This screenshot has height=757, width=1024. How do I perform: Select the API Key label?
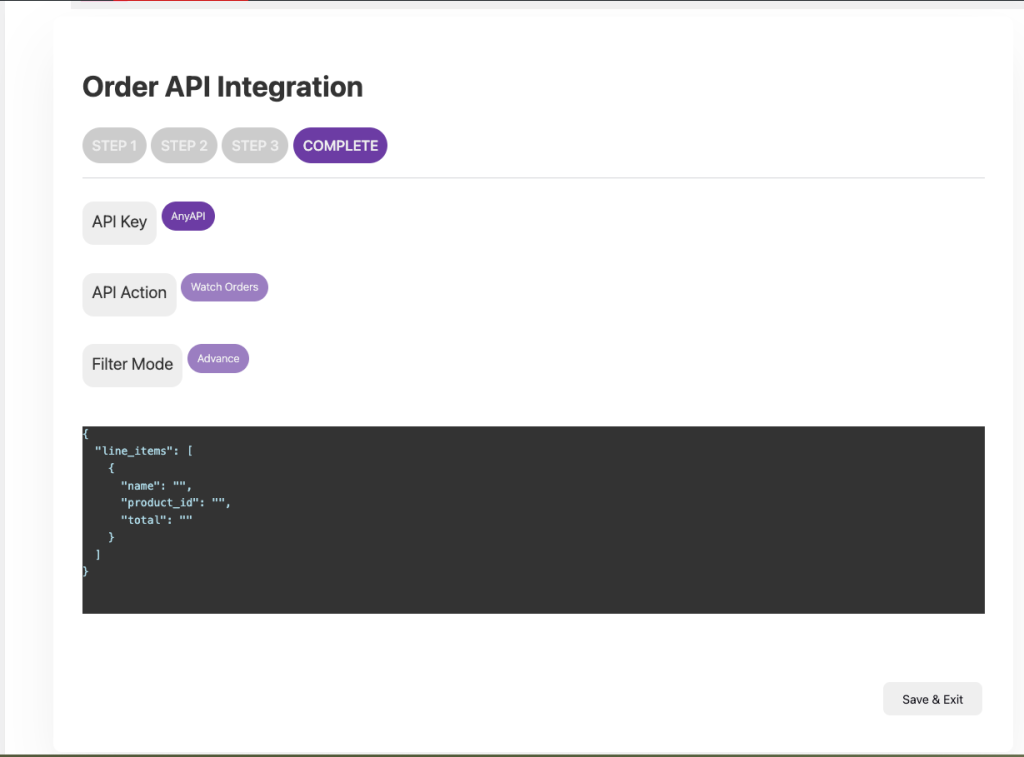click(119, 222)
